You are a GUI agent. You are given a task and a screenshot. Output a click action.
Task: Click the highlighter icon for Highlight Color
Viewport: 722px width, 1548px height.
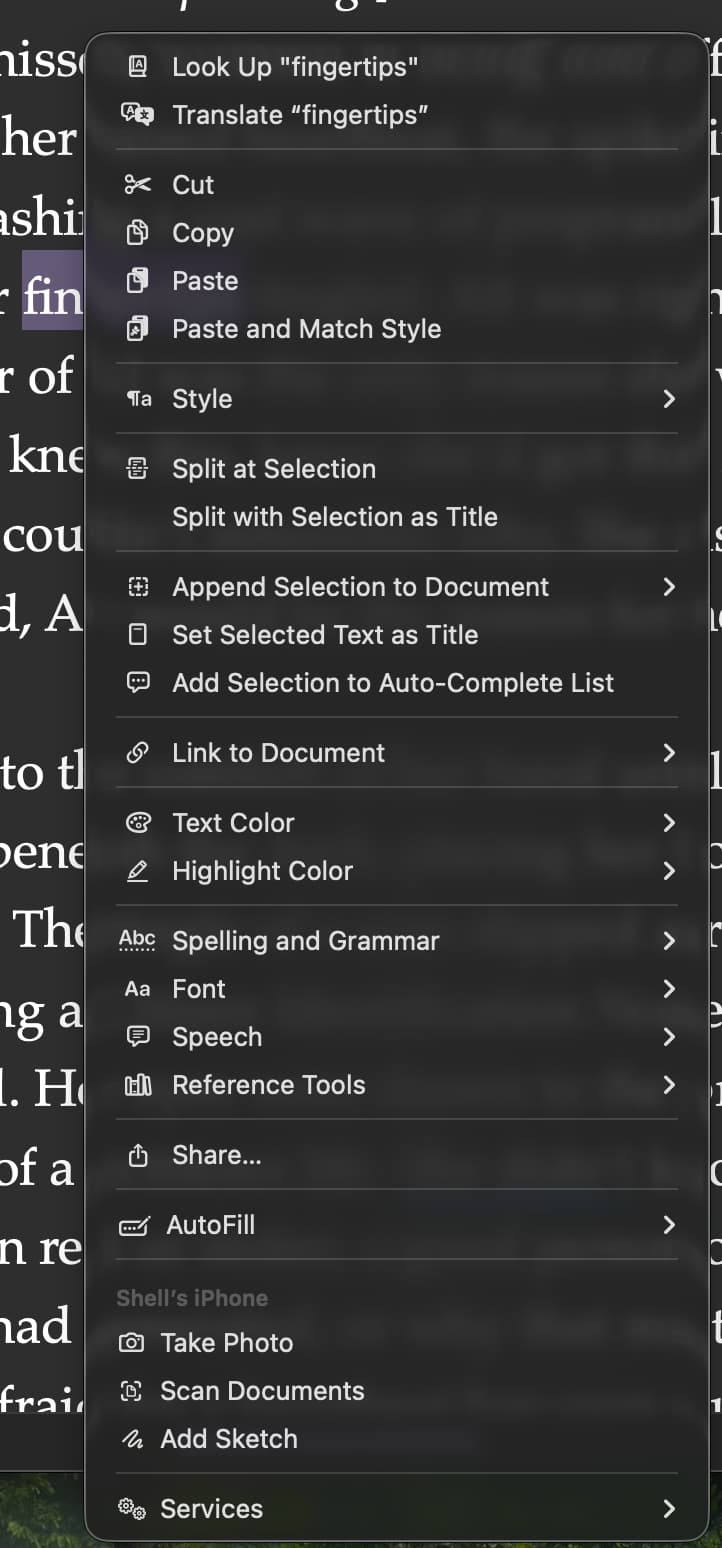point(137,871)
